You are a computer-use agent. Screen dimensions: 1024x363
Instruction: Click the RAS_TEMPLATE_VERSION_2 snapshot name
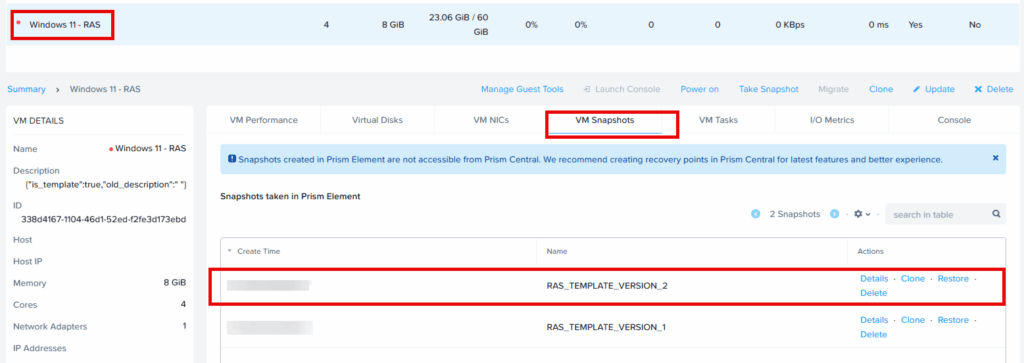607,286
